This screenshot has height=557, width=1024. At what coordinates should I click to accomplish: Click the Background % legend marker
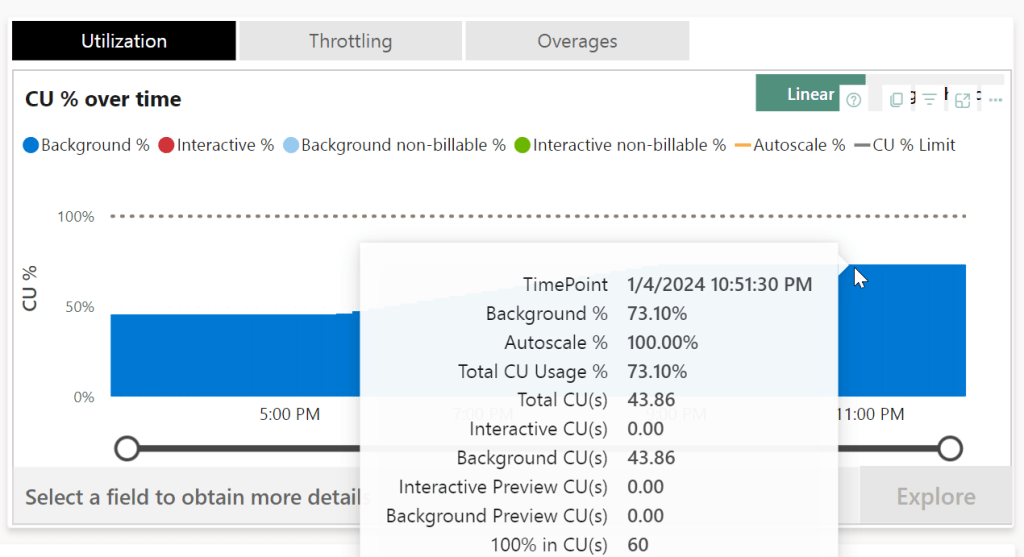[x=31, y=146]
